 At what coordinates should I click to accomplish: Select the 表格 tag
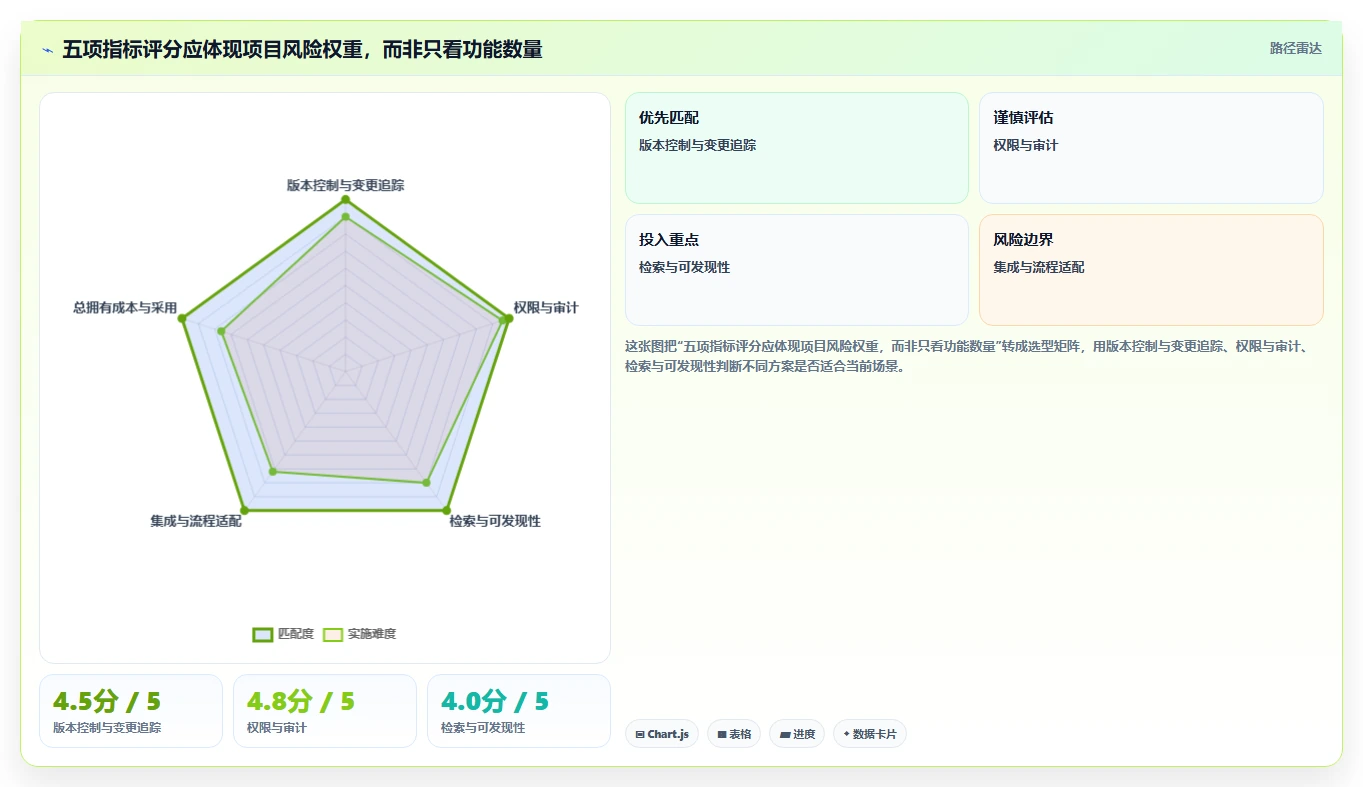pyautogui.click(x=733, y=734)
